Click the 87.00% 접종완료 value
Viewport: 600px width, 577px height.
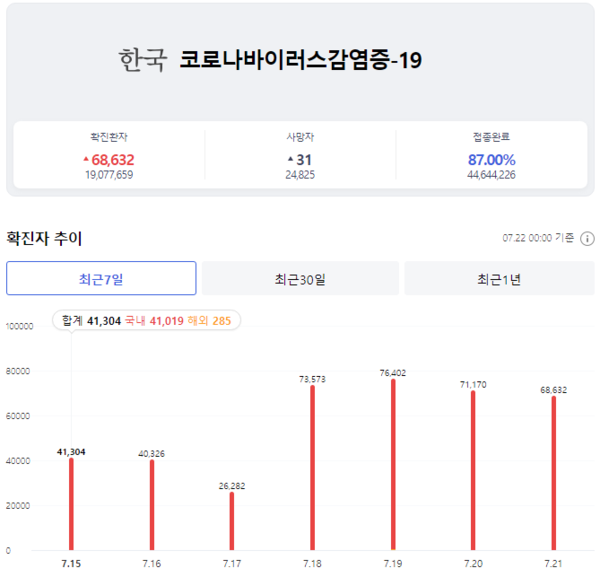tap(491, 160)
